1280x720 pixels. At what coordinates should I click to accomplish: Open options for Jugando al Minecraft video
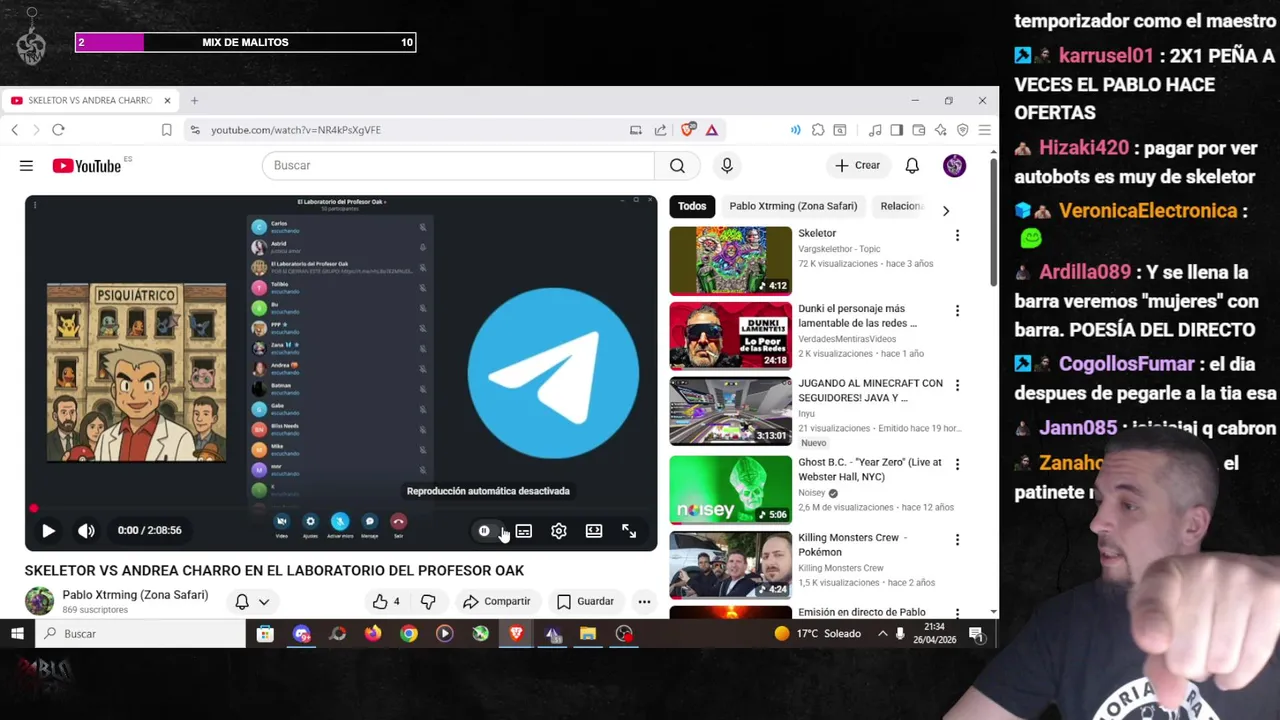coord(957,385)
